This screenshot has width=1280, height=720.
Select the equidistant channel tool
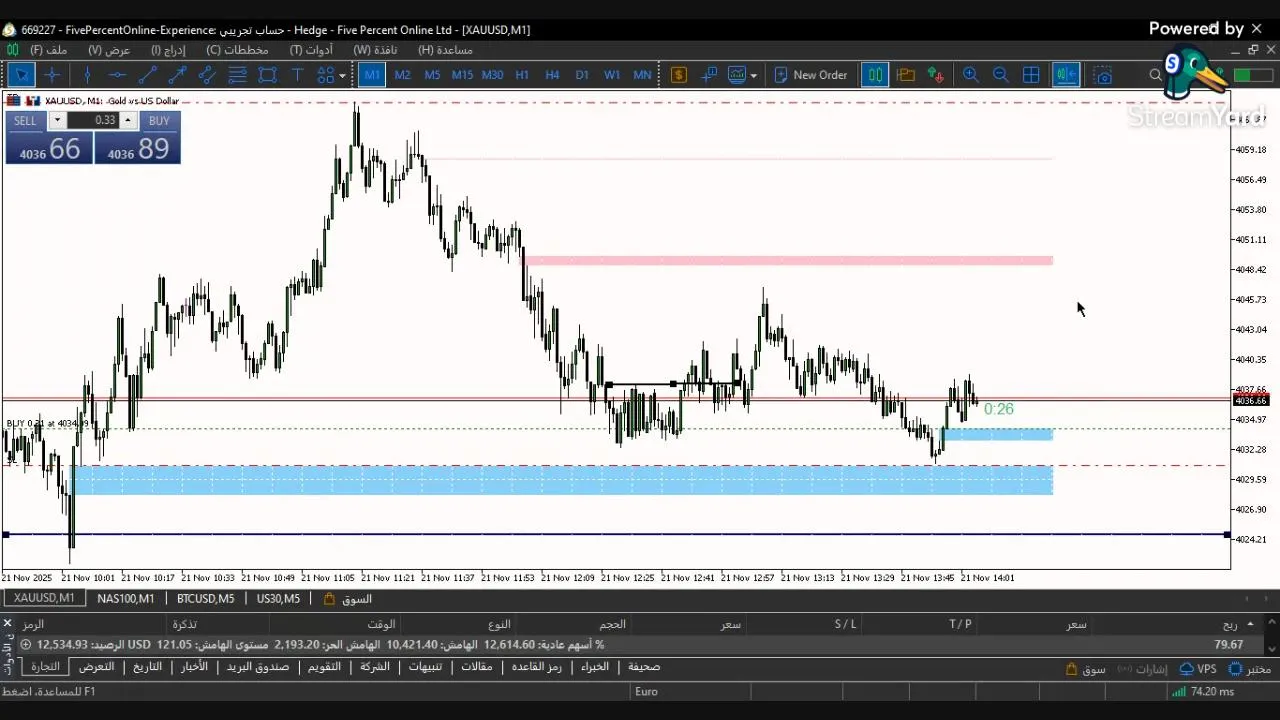(x=207, y=75)
